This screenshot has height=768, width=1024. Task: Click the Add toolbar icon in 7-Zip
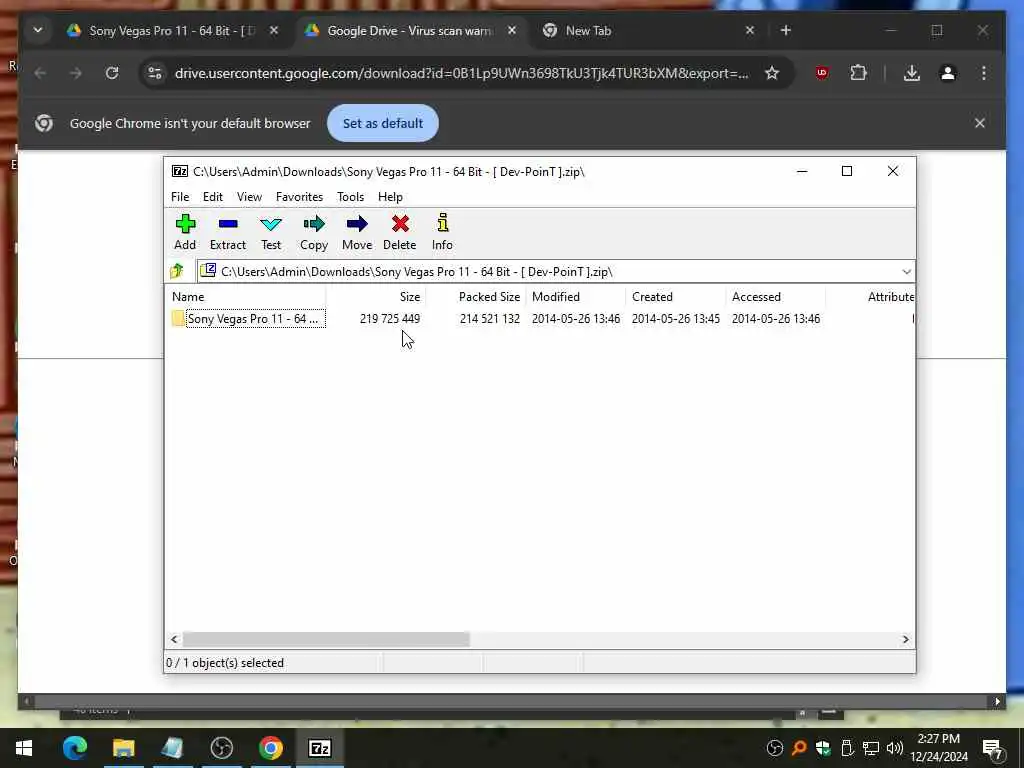(x=185, y=232)
